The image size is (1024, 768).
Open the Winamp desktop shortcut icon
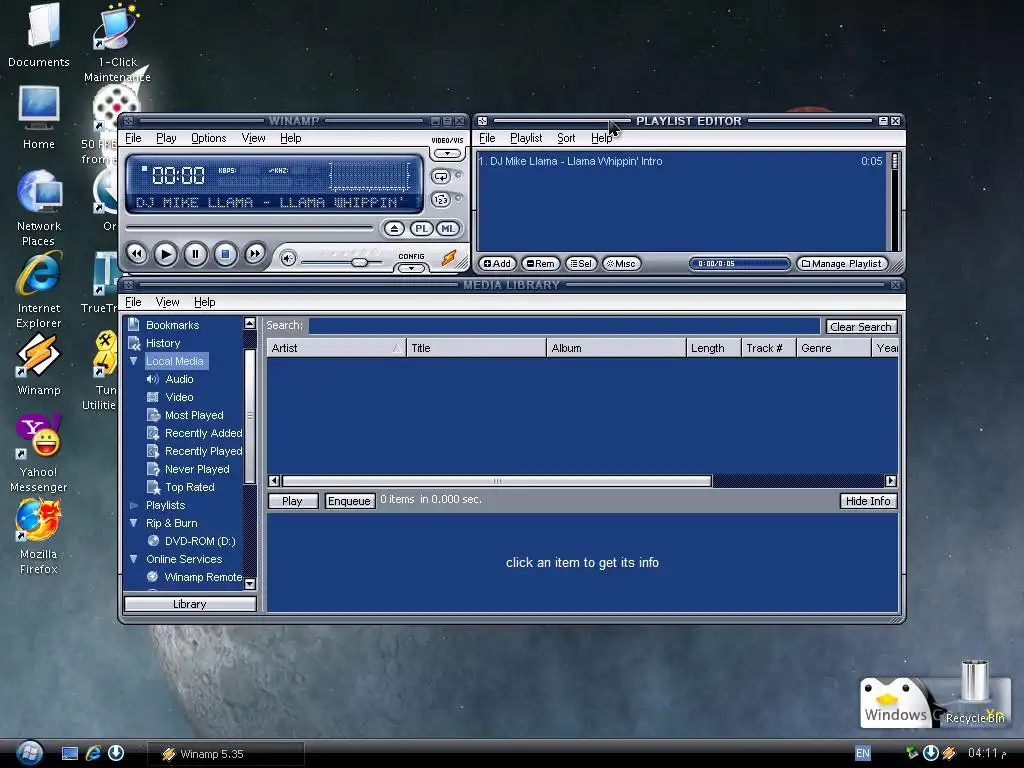39,356
